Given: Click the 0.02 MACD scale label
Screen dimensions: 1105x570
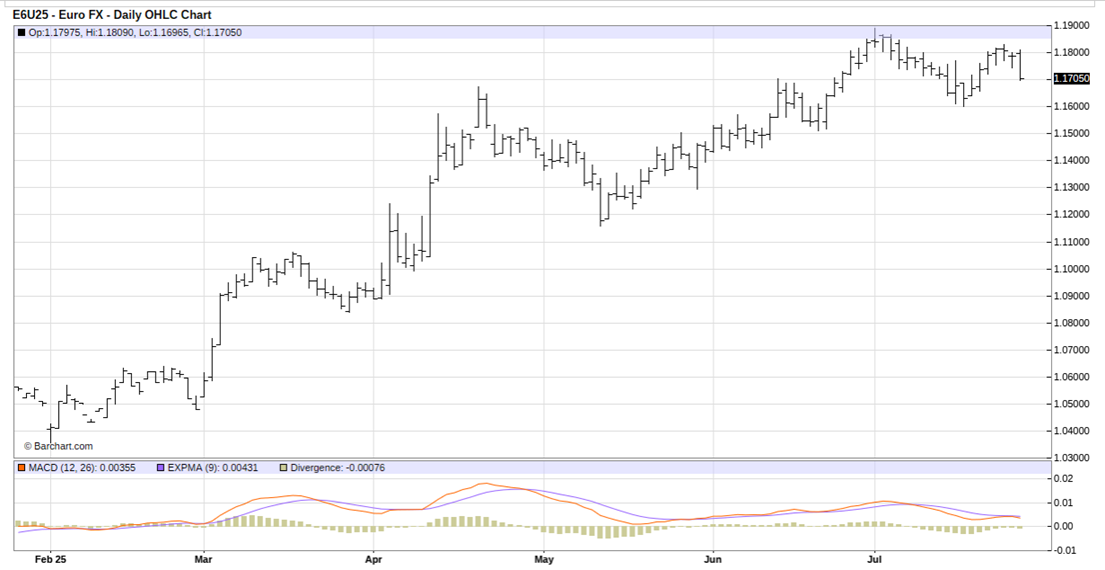Looking at the screenshot, I should tap(1064, 478).
